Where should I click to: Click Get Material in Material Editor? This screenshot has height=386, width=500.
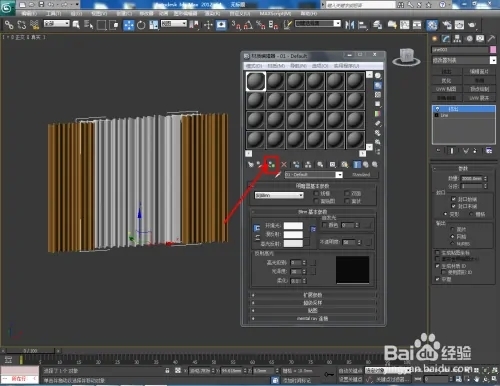click(250, 164)
